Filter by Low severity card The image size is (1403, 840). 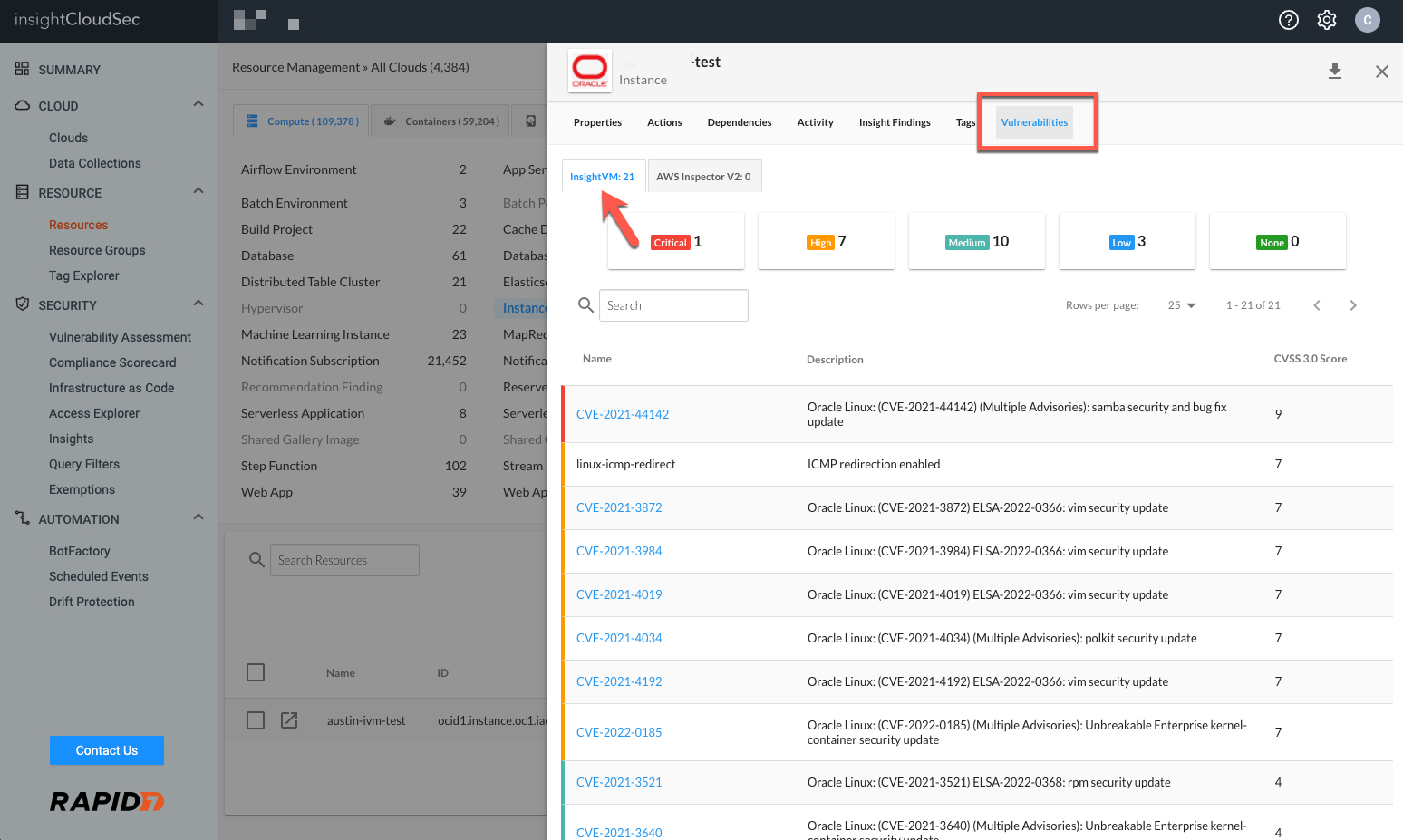pos(1127,241)
